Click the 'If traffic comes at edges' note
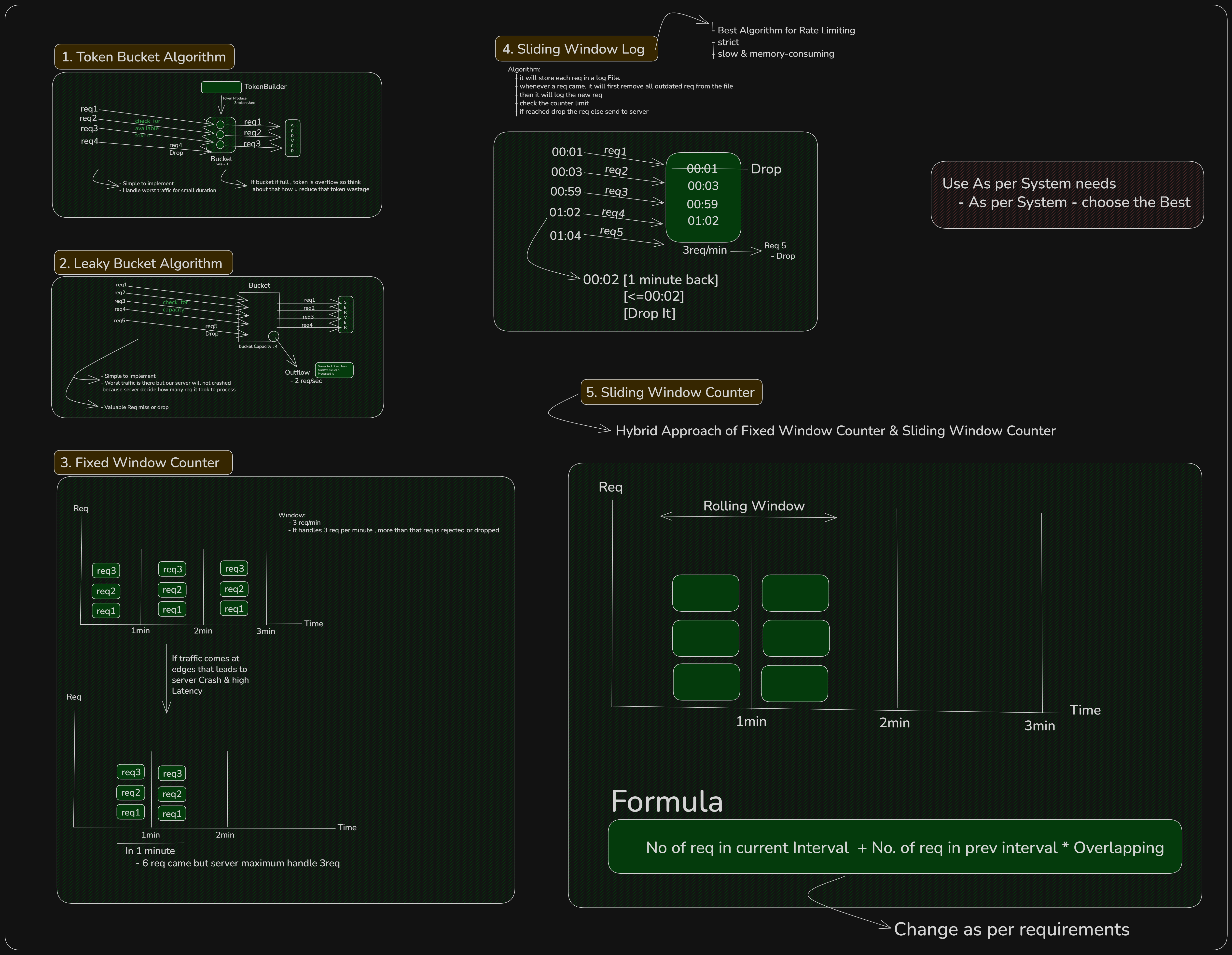Viewport: 1232px width, 955px height. coord(210,675)
